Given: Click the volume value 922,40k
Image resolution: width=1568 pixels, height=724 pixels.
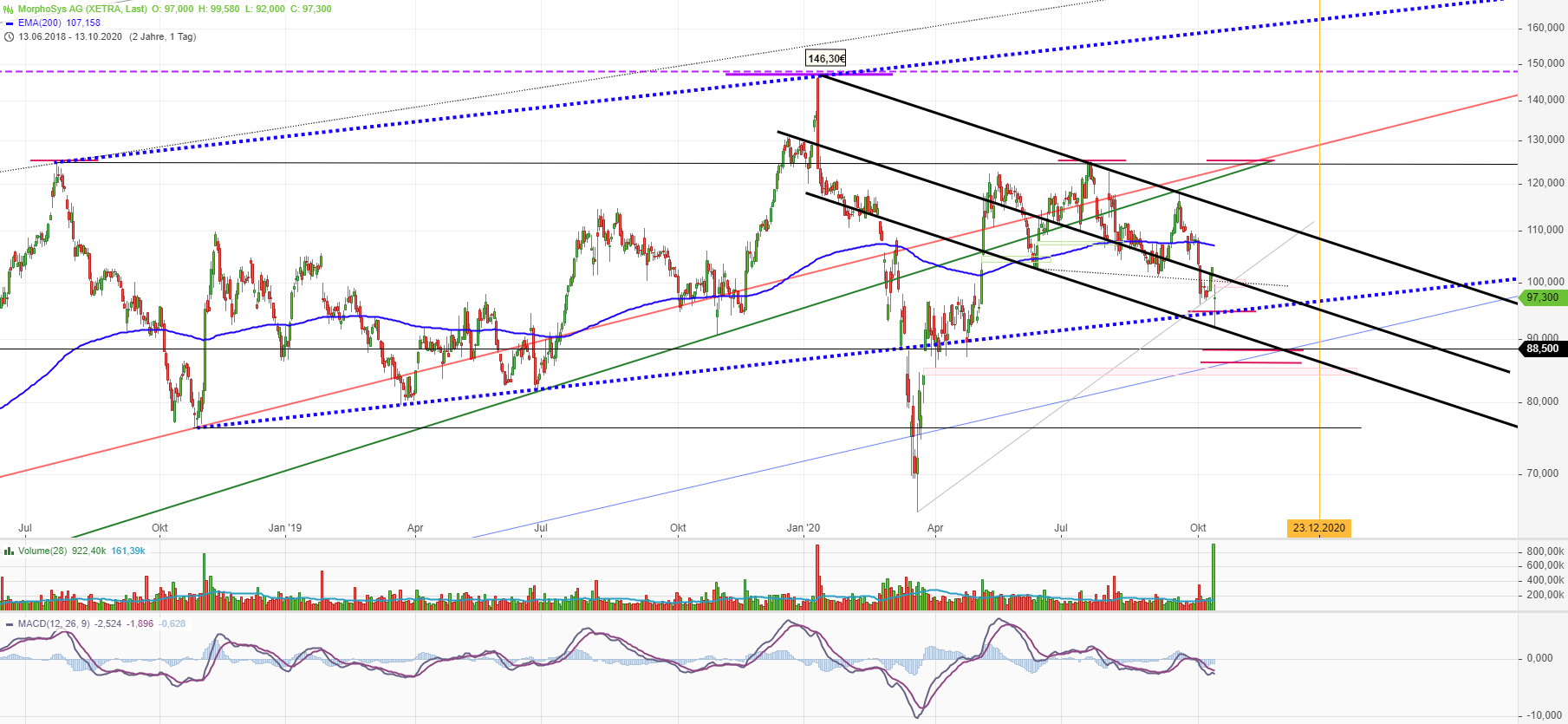Looking at the screenshot, I should click(89, 551).
